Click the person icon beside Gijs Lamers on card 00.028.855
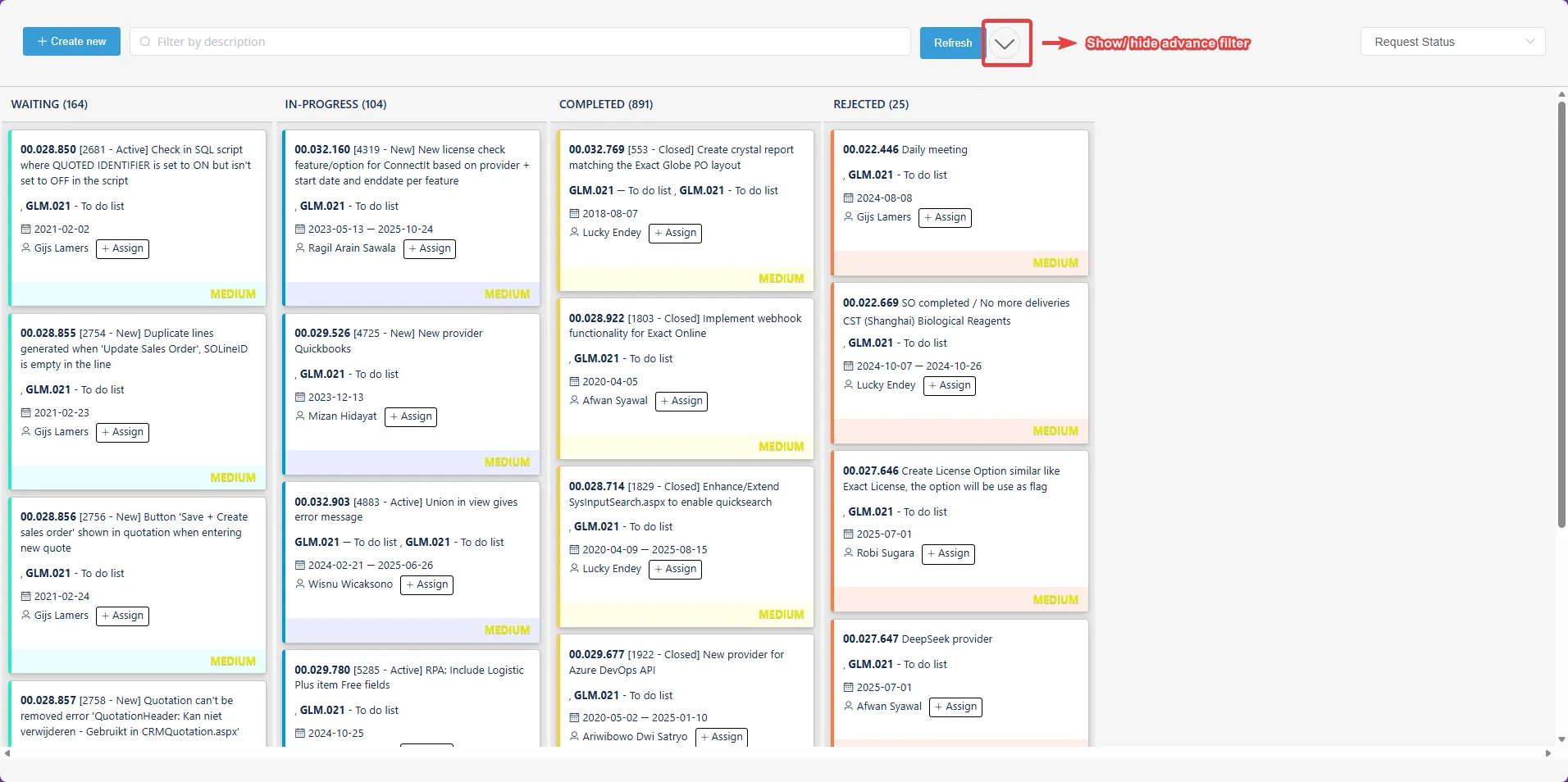Viewport: 1568px width, 782px height. click(x=25, y=432)
